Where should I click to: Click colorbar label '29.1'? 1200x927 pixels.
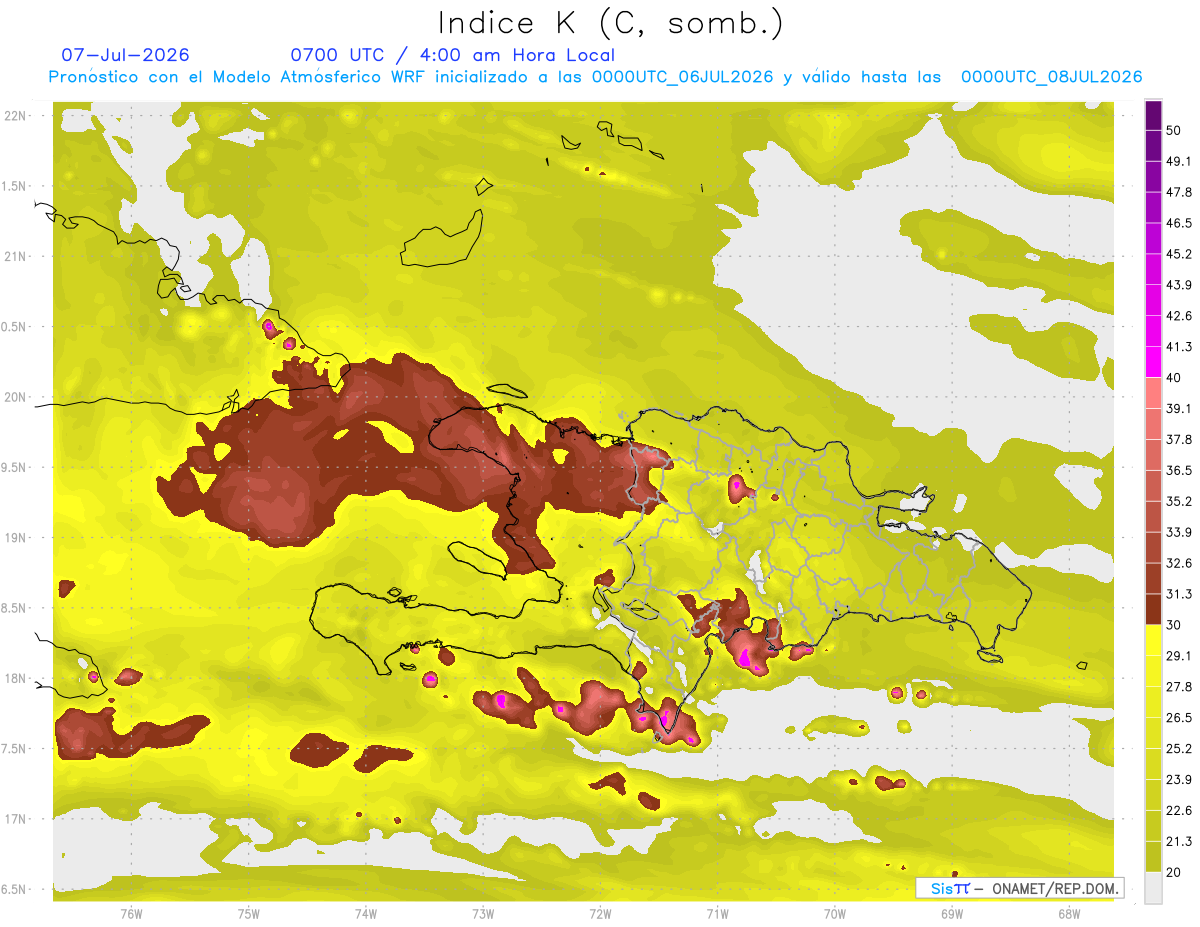(1179, 656)
